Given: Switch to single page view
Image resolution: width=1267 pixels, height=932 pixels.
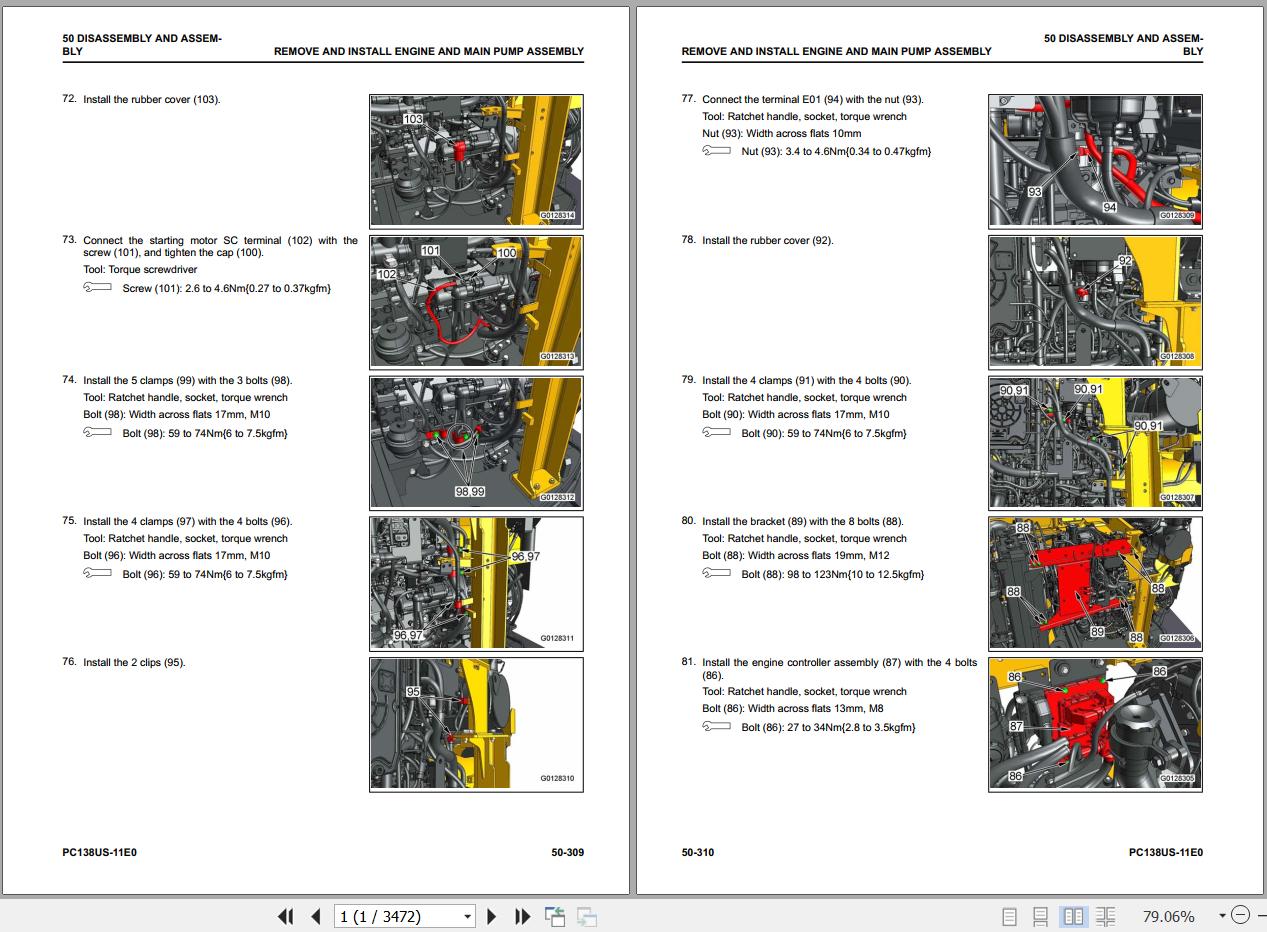Looking at the screenshot, I should pos(1009,916).
